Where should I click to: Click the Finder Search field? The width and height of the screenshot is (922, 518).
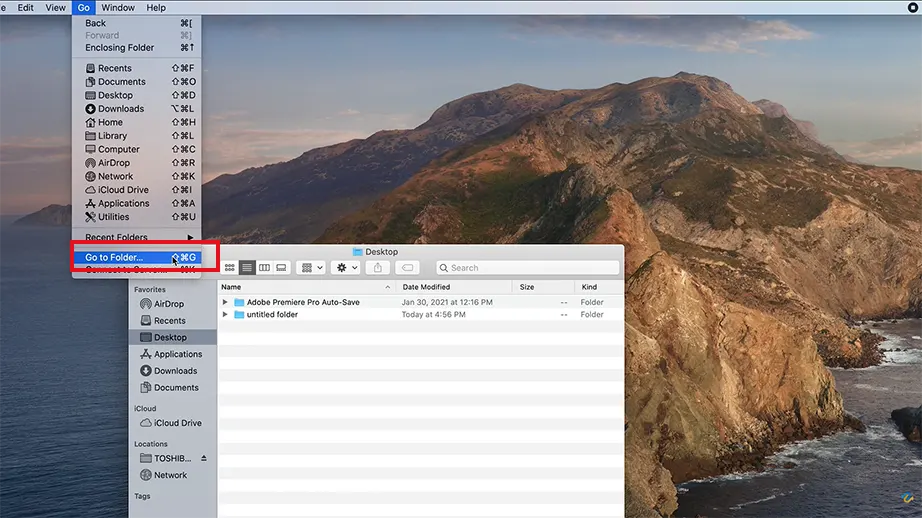click(x=527, y=268)
